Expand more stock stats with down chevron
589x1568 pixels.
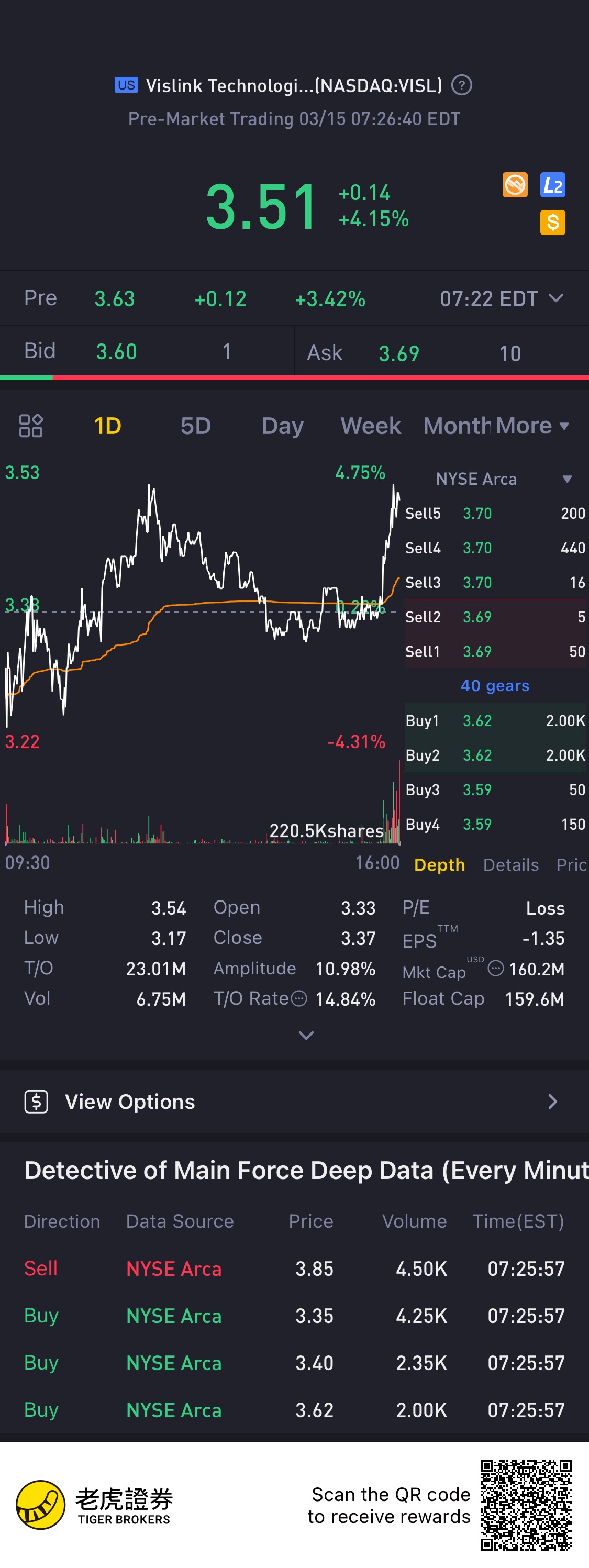tap(306, 1035)
